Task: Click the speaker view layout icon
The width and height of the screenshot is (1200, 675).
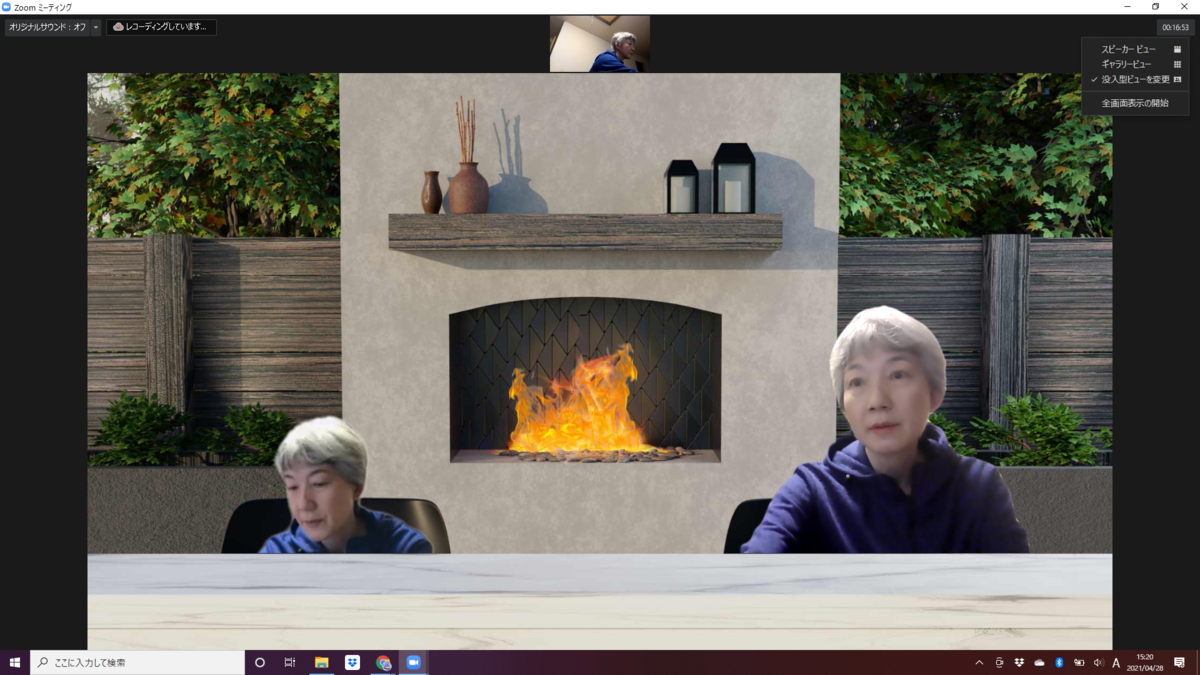Action: click(1178, 49)
